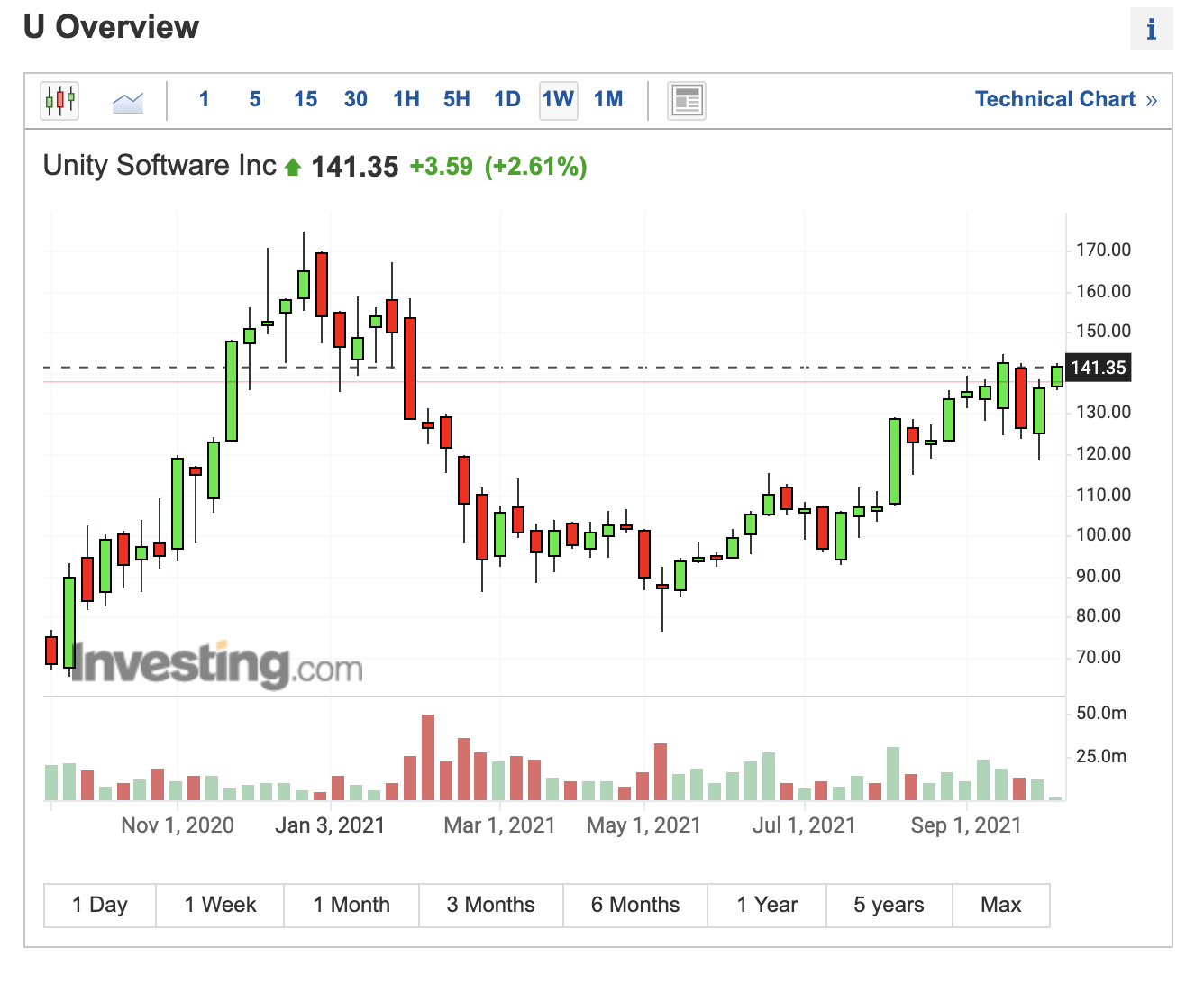Image resolution: width=1204 pixels, height=984 pixels.
Task: Switch to candlestick chart type
Action: tap(59, 100)
